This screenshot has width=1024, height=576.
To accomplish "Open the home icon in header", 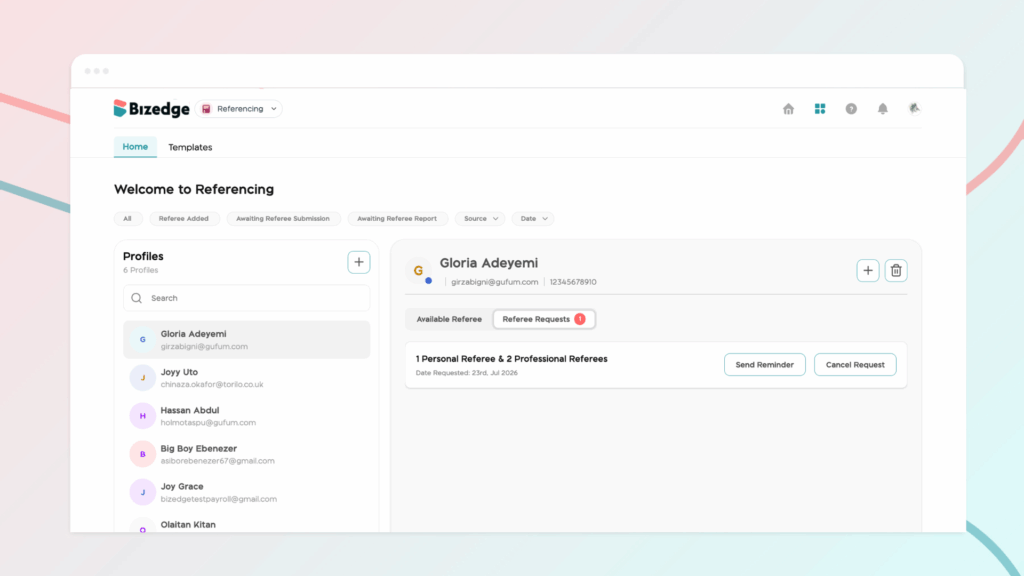I will (788, 109).
